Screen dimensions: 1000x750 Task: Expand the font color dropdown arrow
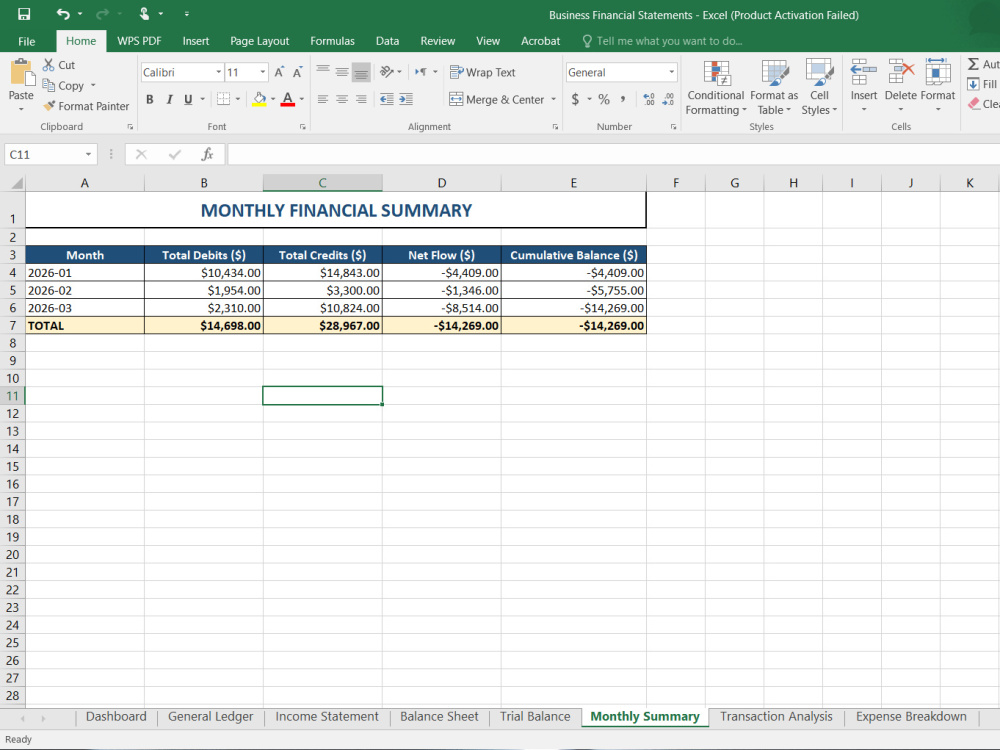pos(302,99)
